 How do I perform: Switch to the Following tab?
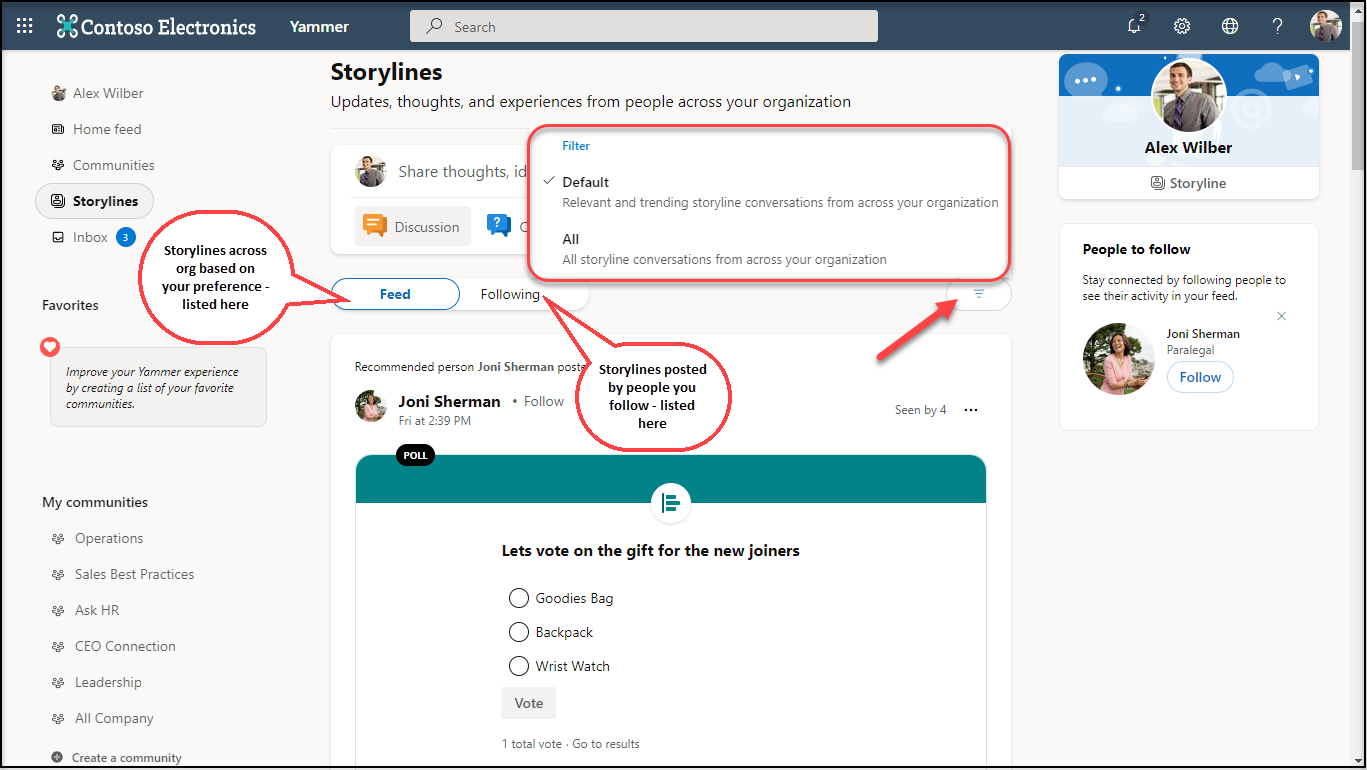click(x=510, y=294)
